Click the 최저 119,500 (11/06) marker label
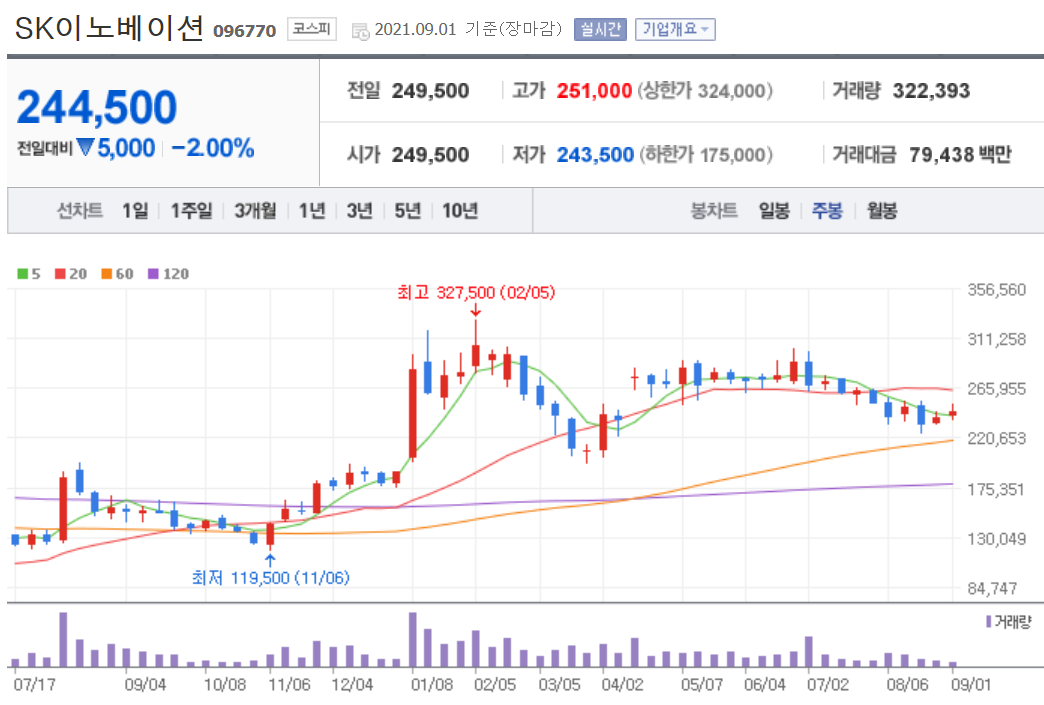 point(270,577)
